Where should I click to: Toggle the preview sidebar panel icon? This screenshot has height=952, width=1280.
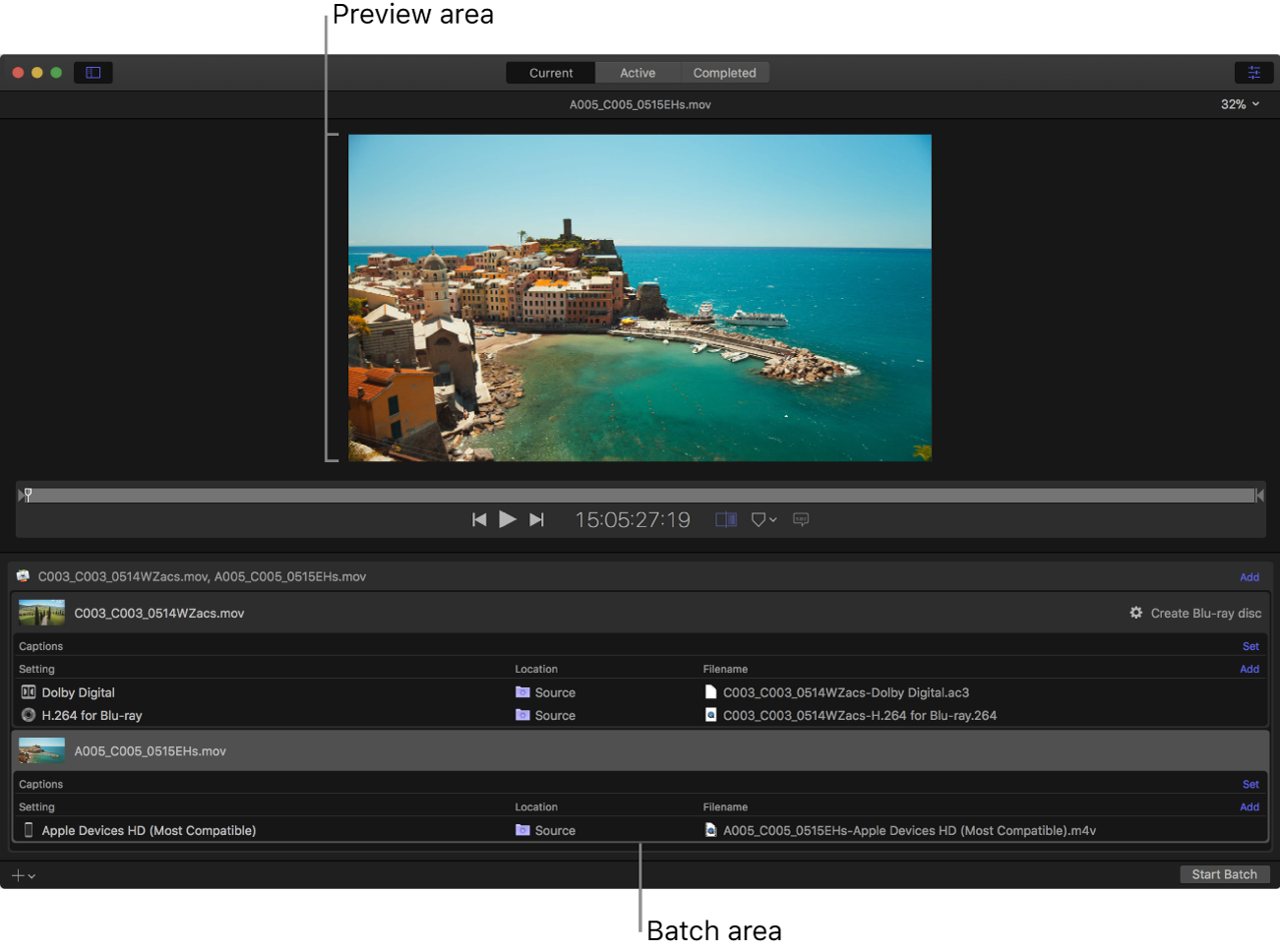[92, 72]
